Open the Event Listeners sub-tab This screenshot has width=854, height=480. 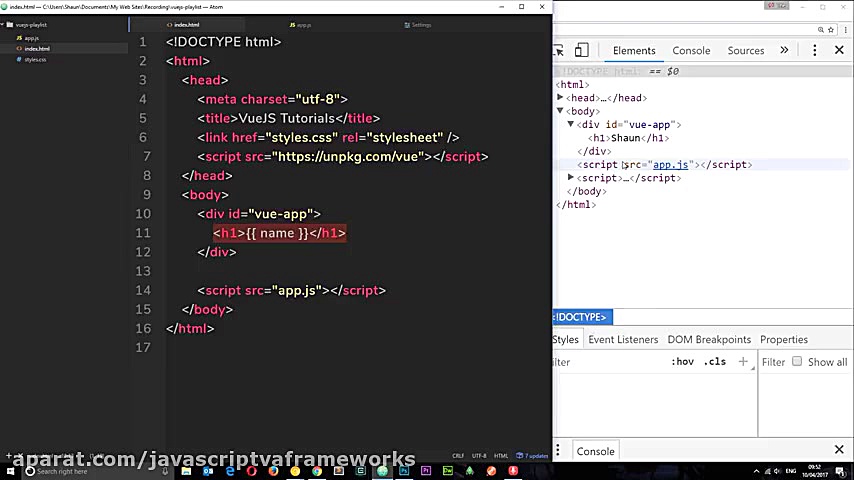[x=623, y=339]
